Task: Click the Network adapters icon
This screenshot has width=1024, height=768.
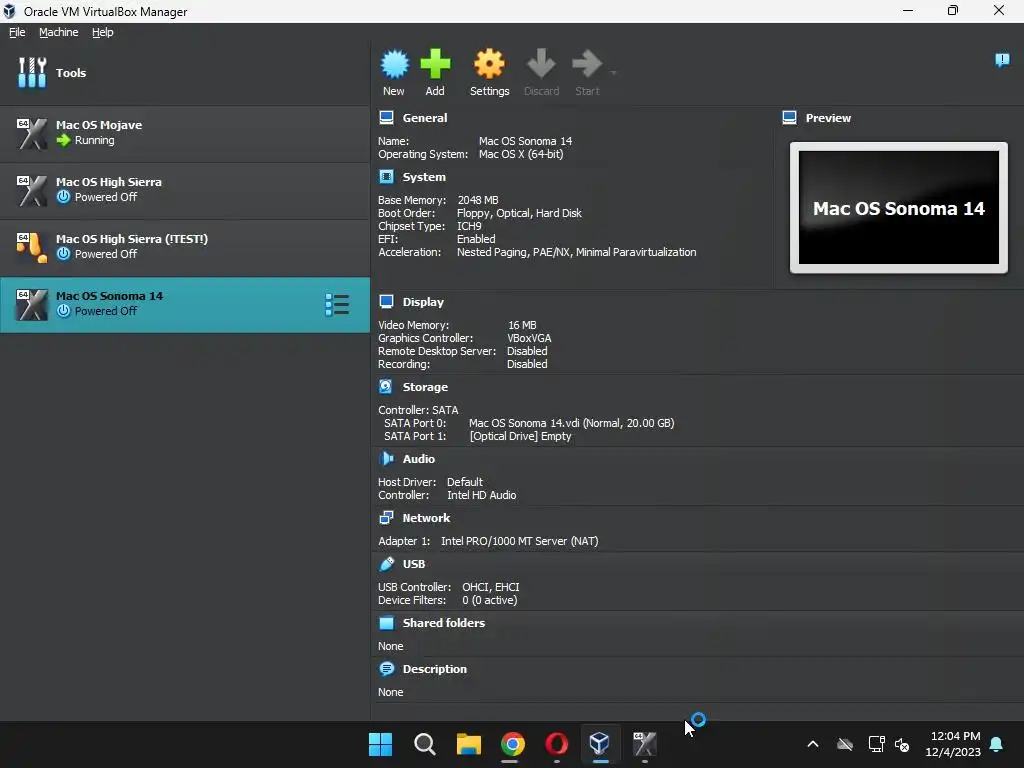Action: 386,517
